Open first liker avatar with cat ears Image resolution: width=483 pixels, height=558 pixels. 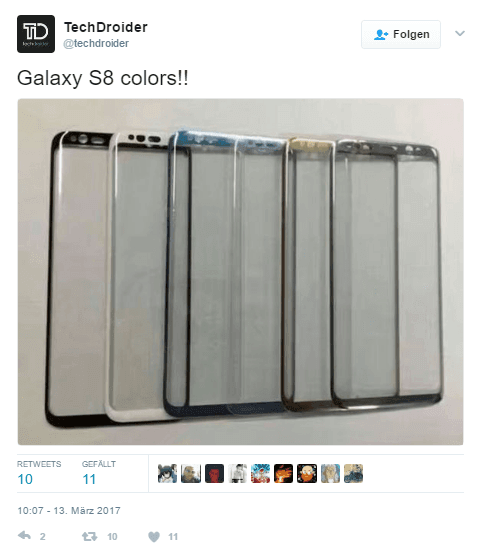click(x=167, y=473)
